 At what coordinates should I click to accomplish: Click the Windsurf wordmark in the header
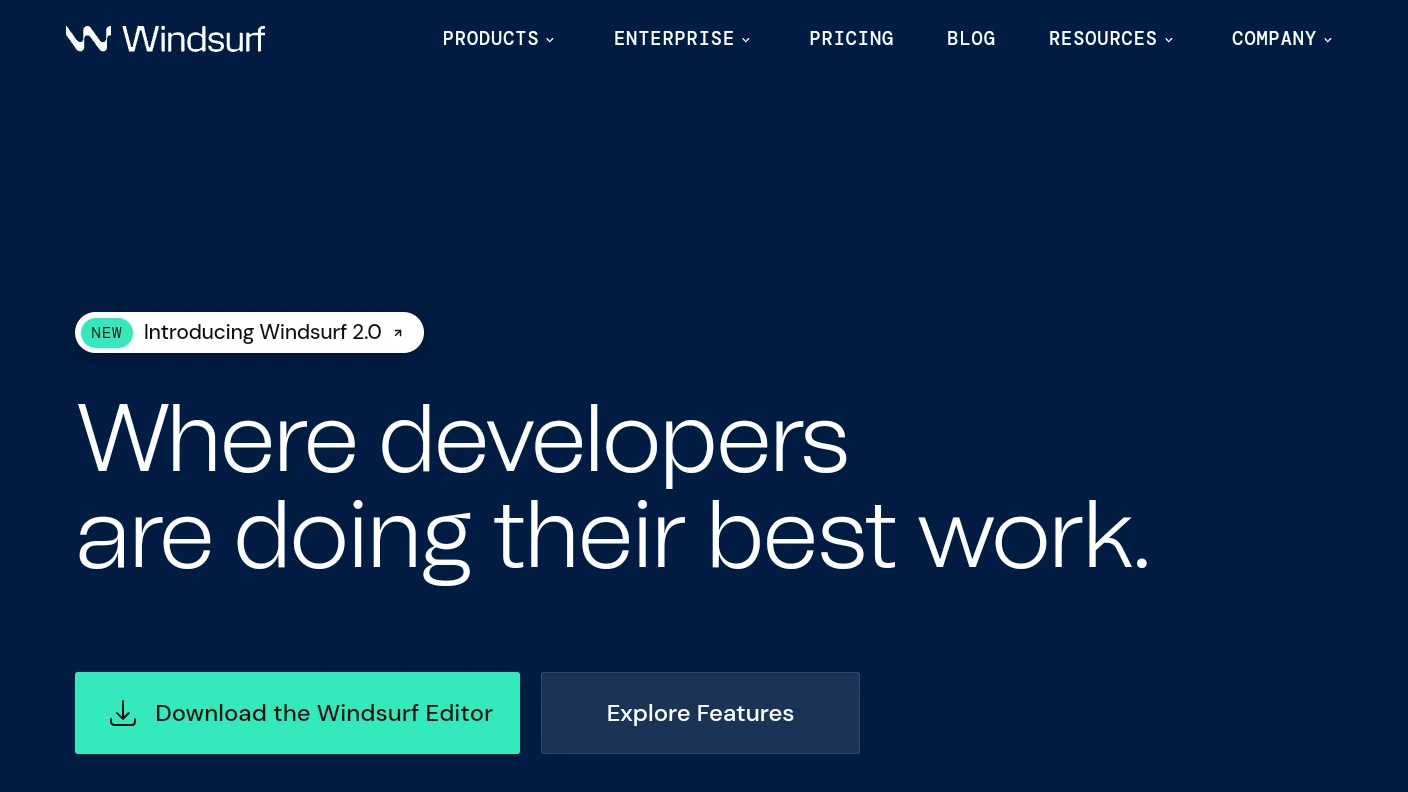pyautogui.click(x=194, y=39)
